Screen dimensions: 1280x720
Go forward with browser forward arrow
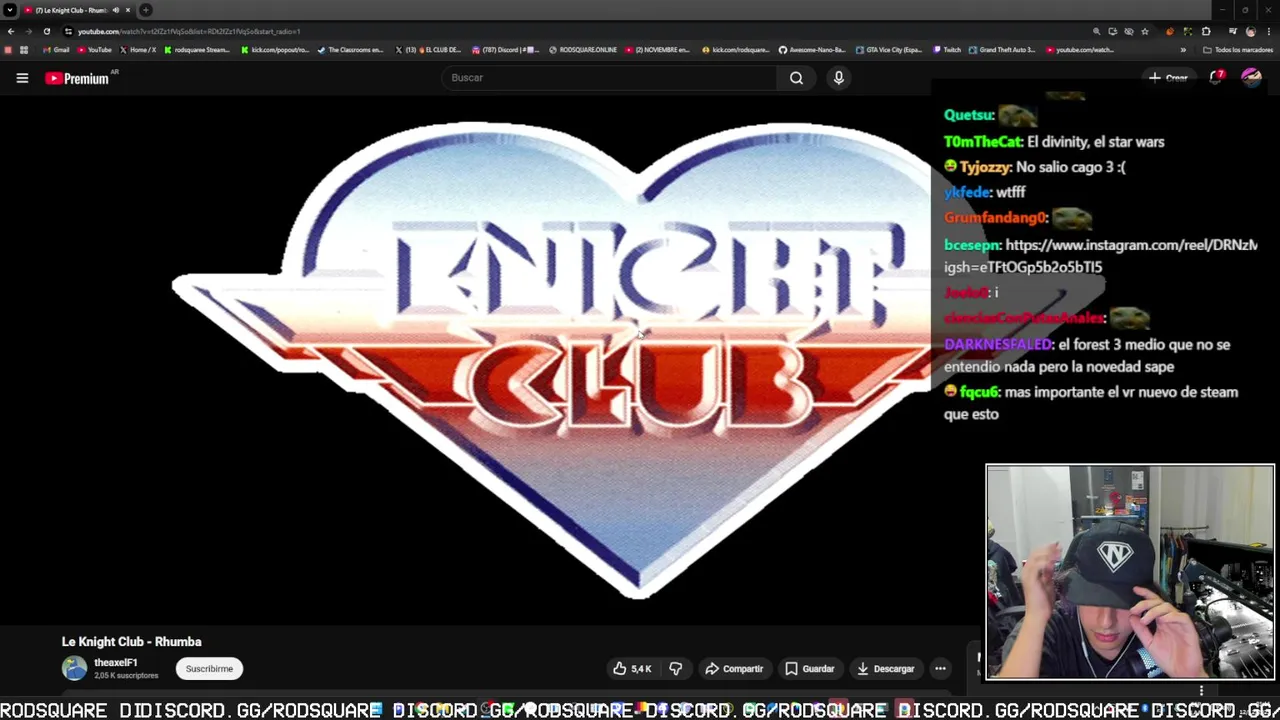(x=28, y=31)
